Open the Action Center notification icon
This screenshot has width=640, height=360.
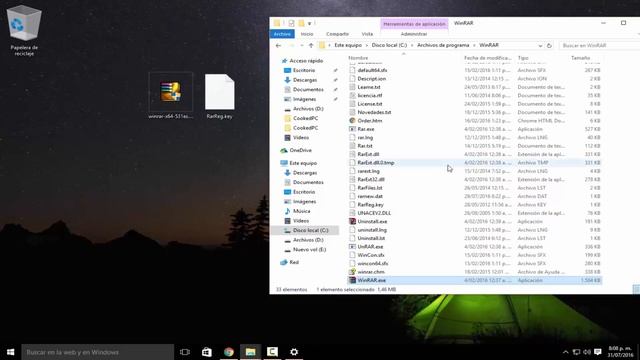click(x=598, y=352)
